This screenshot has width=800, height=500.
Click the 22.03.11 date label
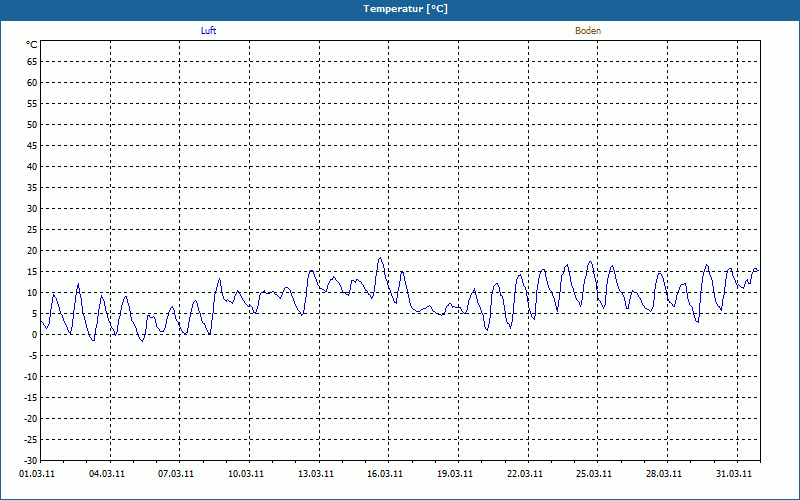point(525,473)
